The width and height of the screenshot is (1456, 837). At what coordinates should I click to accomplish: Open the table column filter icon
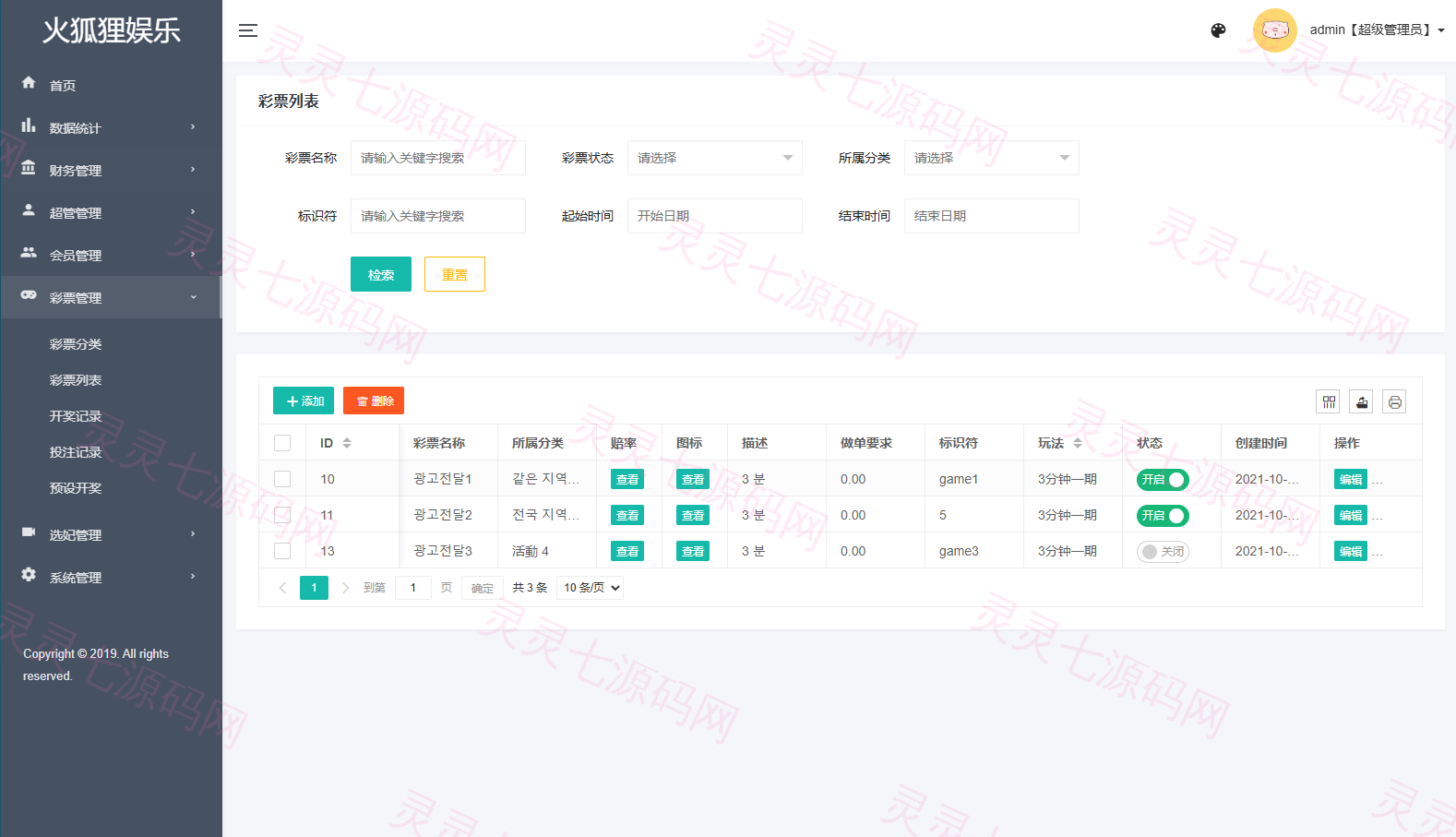pos(1329,401)
